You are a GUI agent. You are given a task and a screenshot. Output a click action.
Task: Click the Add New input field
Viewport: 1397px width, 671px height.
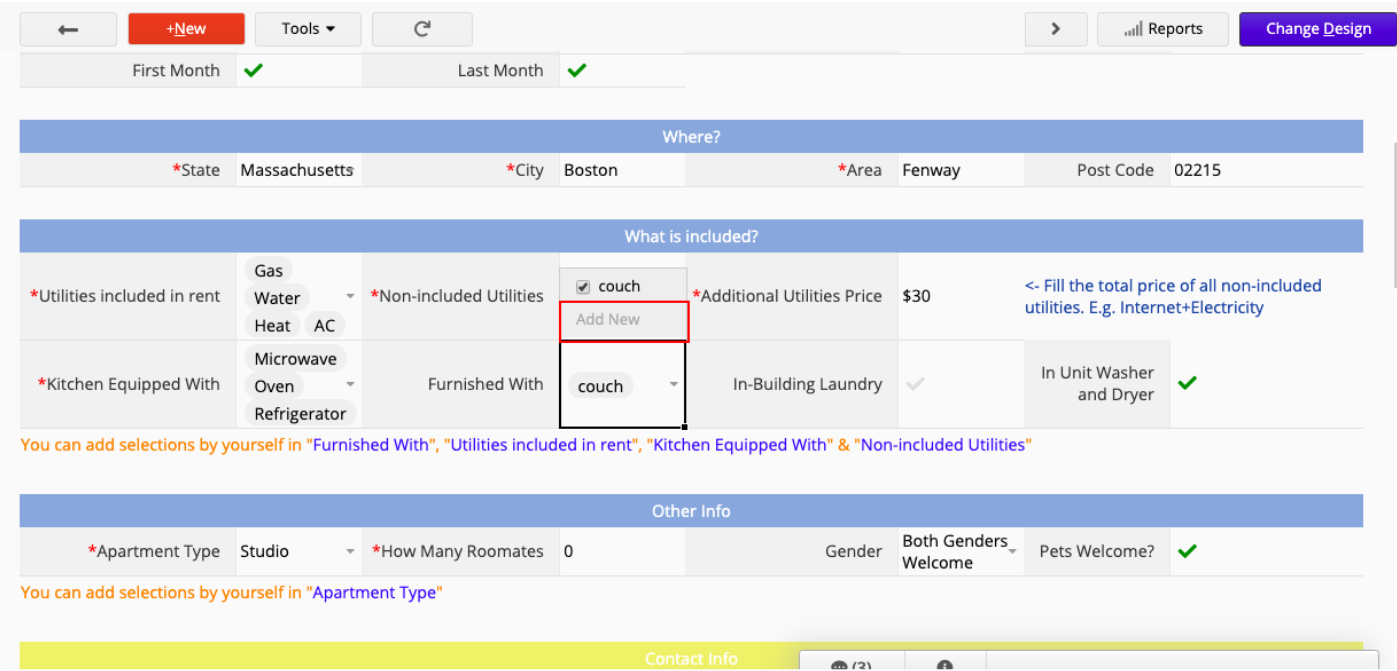[x=623, y=321]
